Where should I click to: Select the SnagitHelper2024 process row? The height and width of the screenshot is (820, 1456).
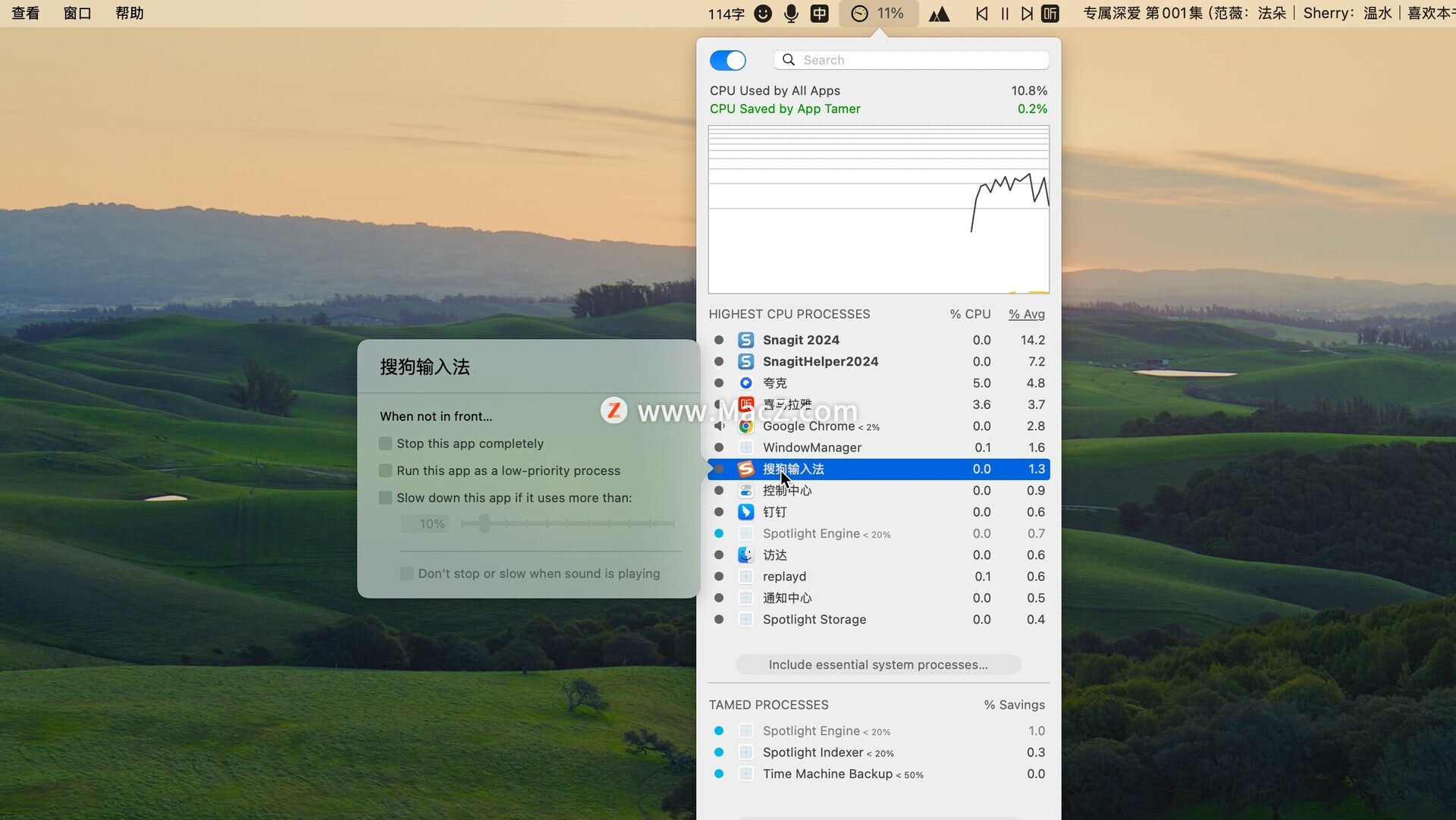point(878,362)
